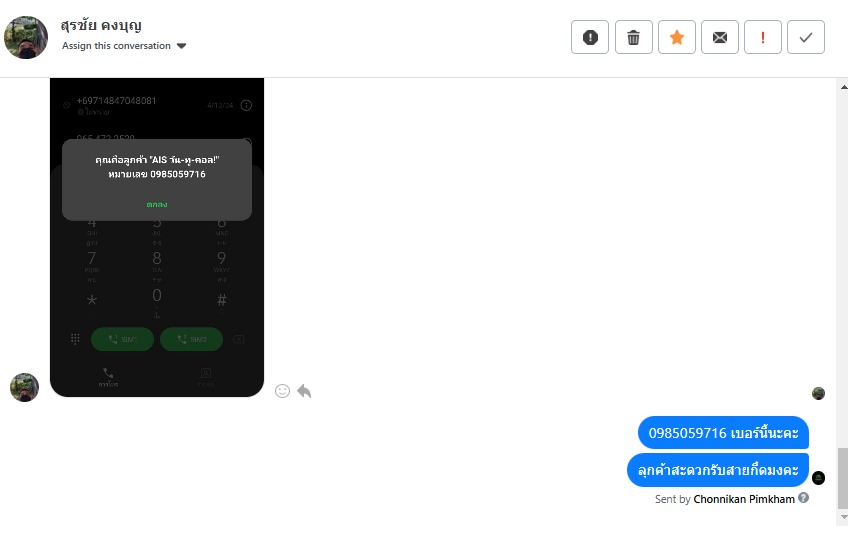The image size is (848, 535).
Task: Reply to the phone screenshot message
Action: [x=304, y=391]
